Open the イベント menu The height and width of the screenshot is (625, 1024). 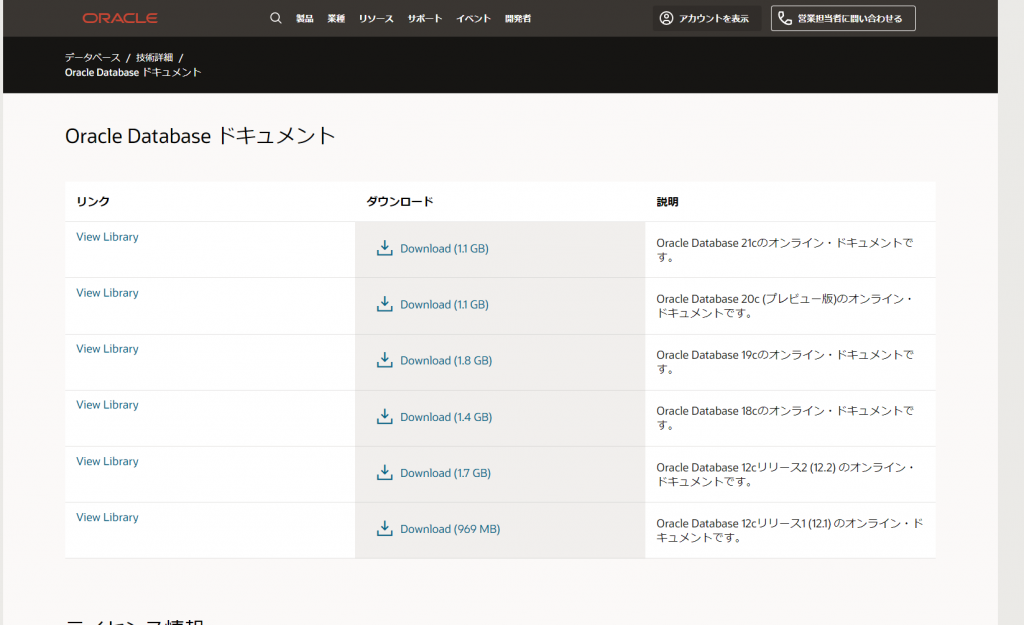coord(473,19)
